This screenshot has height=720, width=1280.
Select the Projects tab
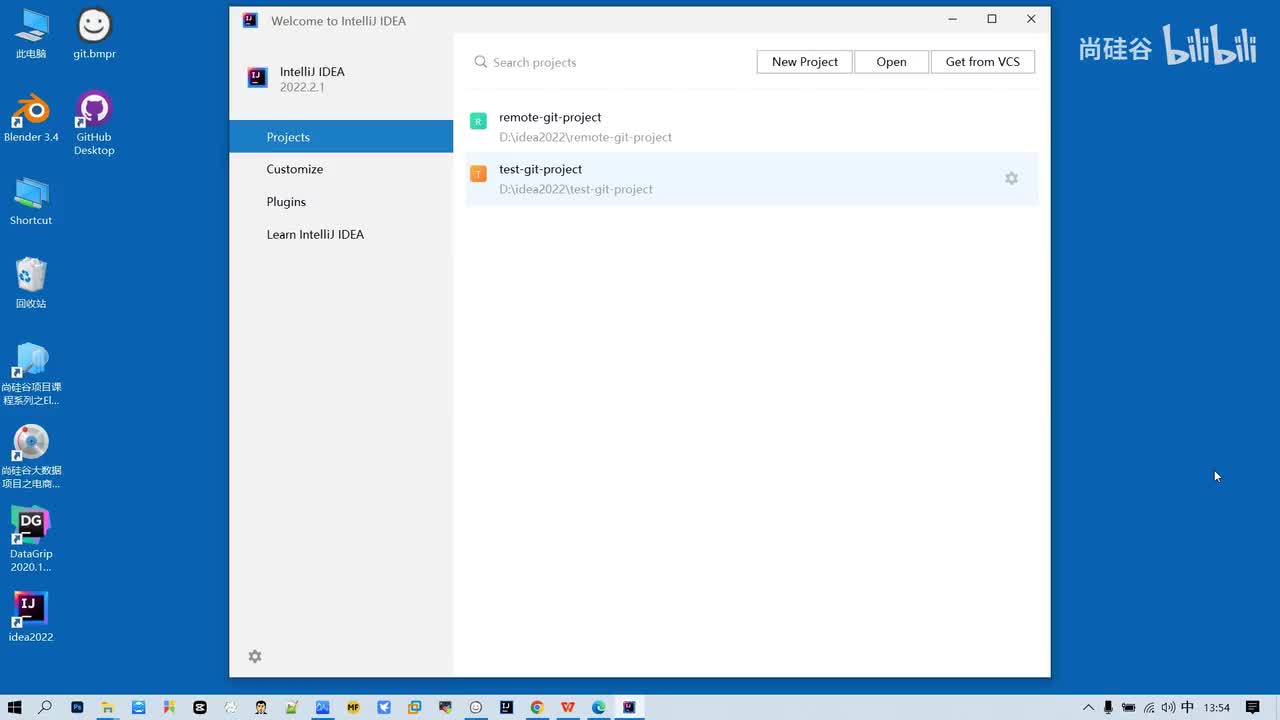coord(341,137)
